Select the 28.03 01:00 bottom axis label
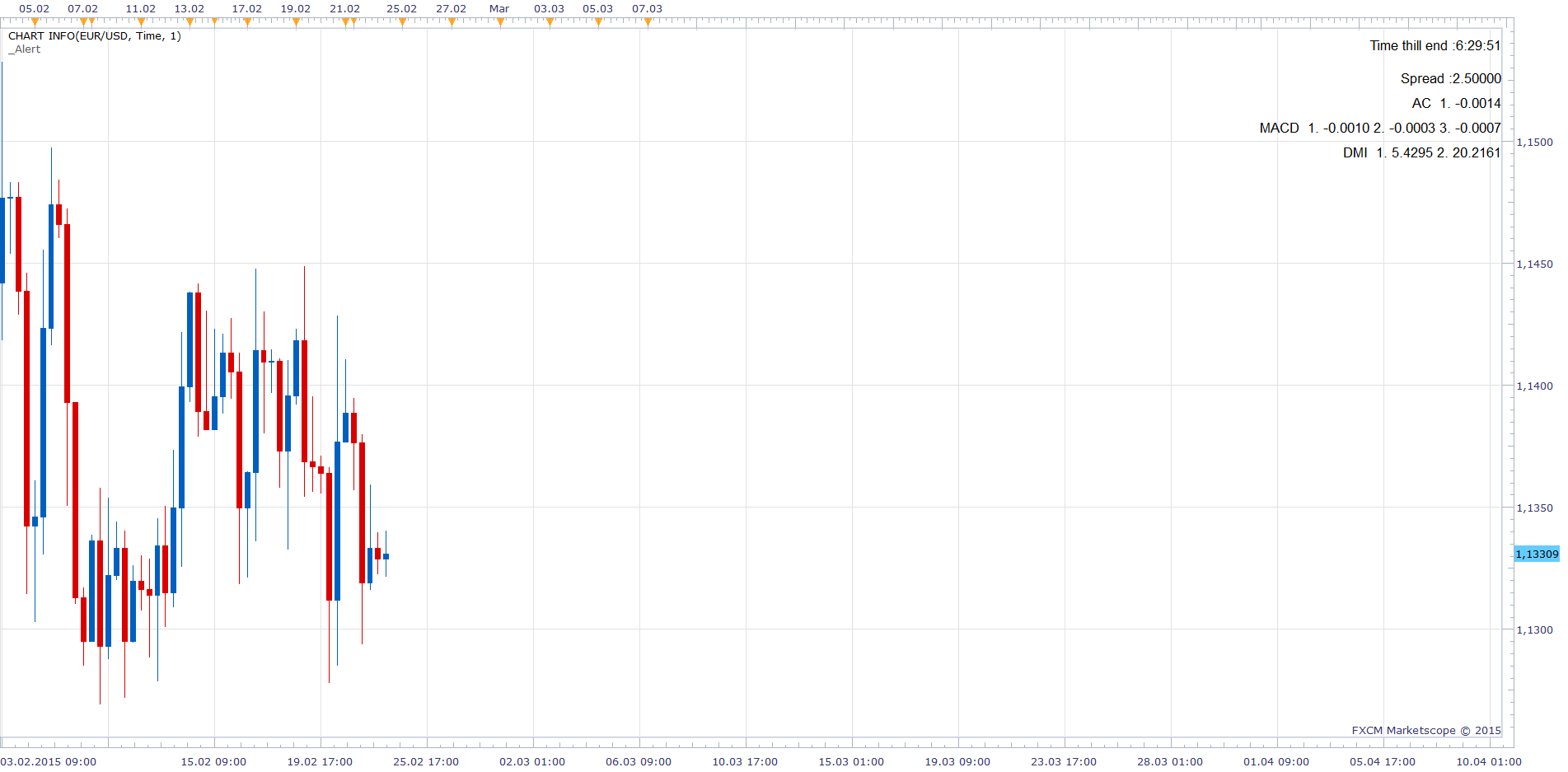 pyautogui.click(x=1170, y=762)
